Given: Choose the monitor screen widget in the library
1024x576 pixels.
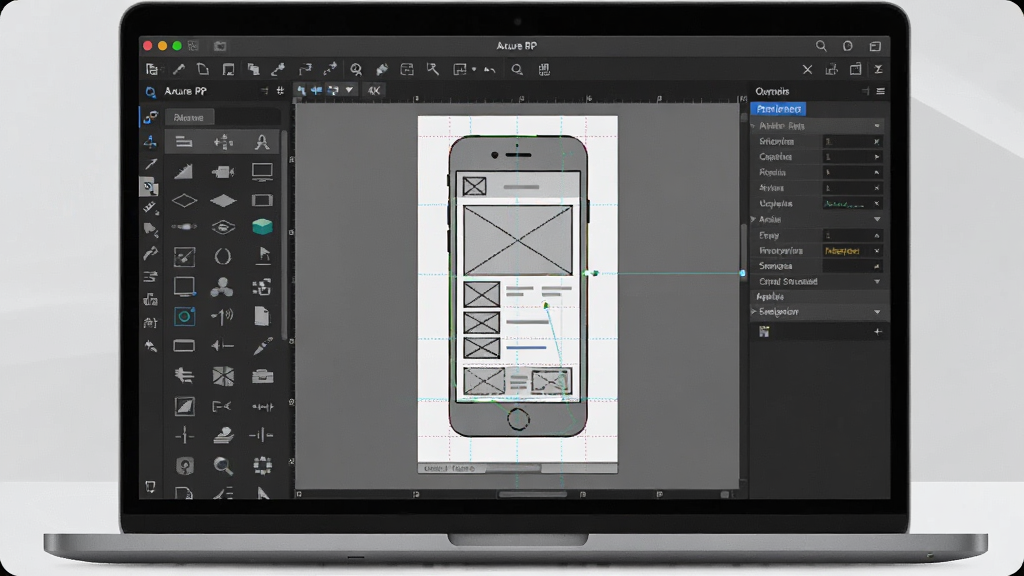Looking at the screenshot, I should (263, 172).
